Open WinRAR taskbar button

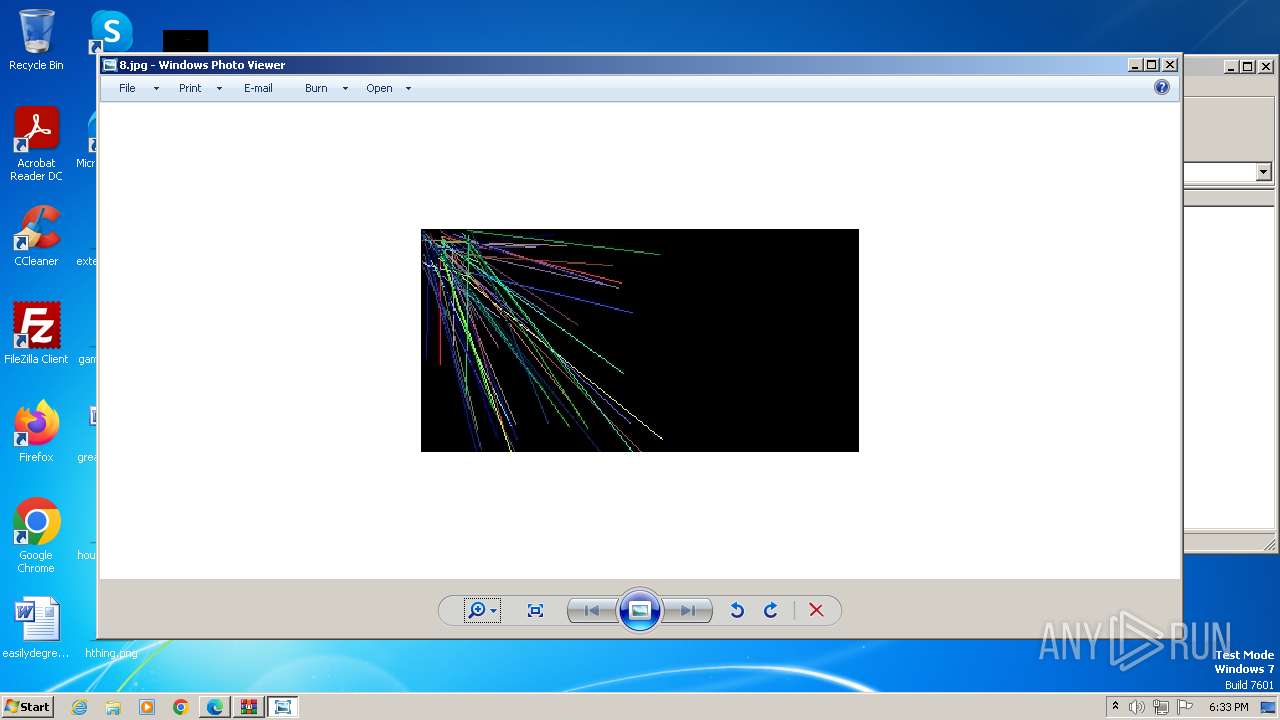click(x=249, y=707)
